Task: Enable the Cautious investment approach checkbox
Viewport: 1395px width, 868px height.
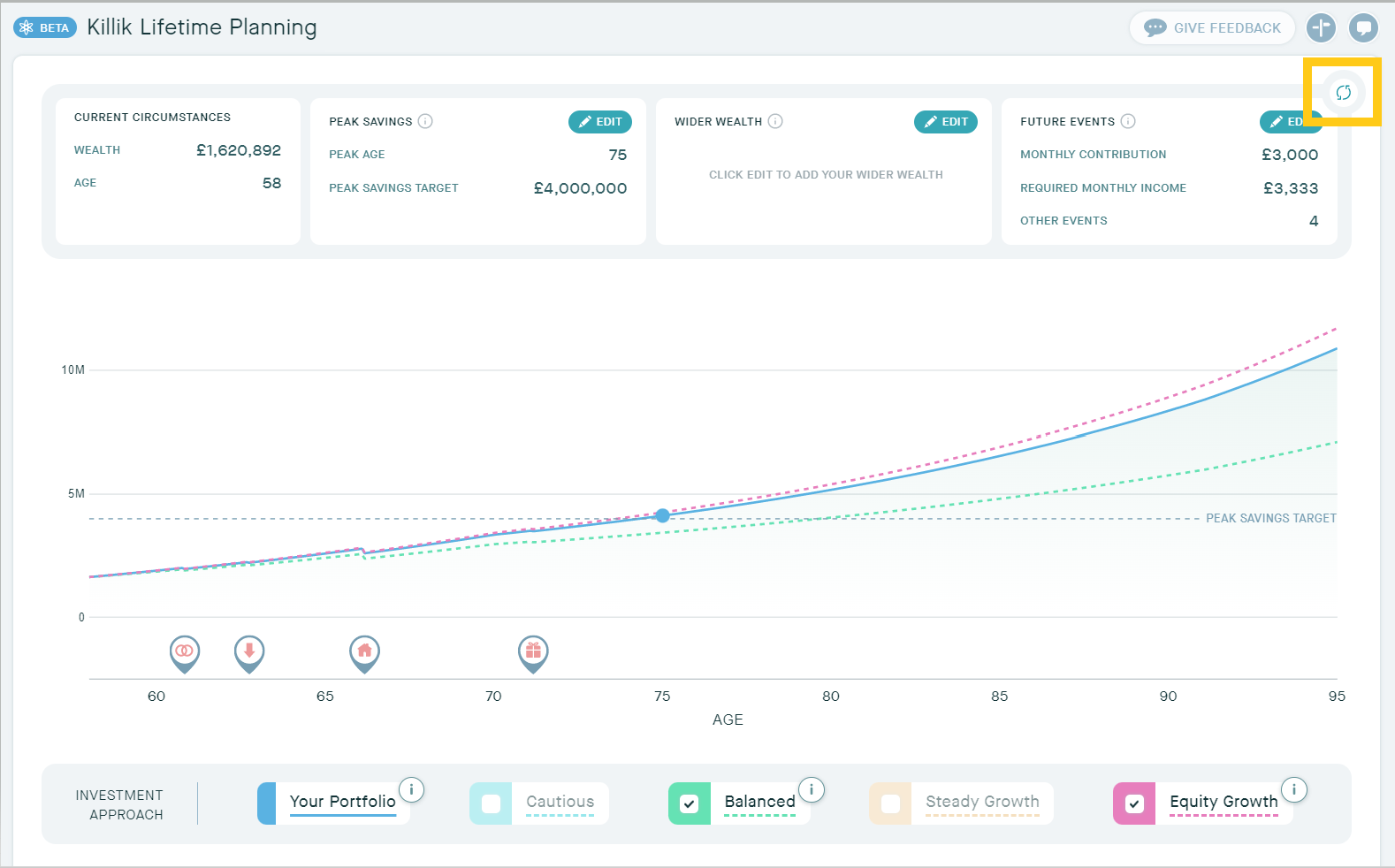Action: click(x=491, y=803)
